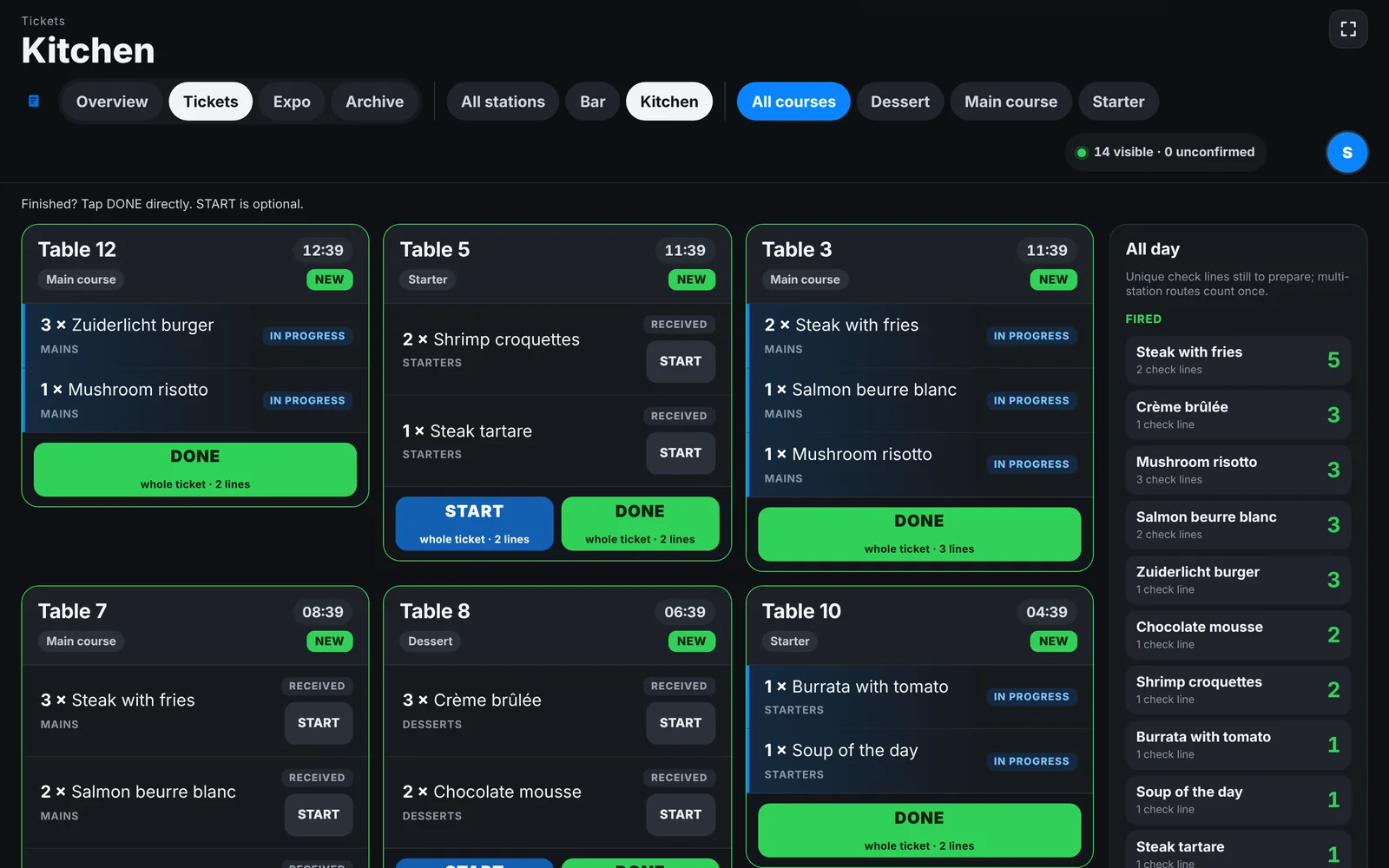Filter by Dessert course

pyautogui.click(x=900, y=102)
